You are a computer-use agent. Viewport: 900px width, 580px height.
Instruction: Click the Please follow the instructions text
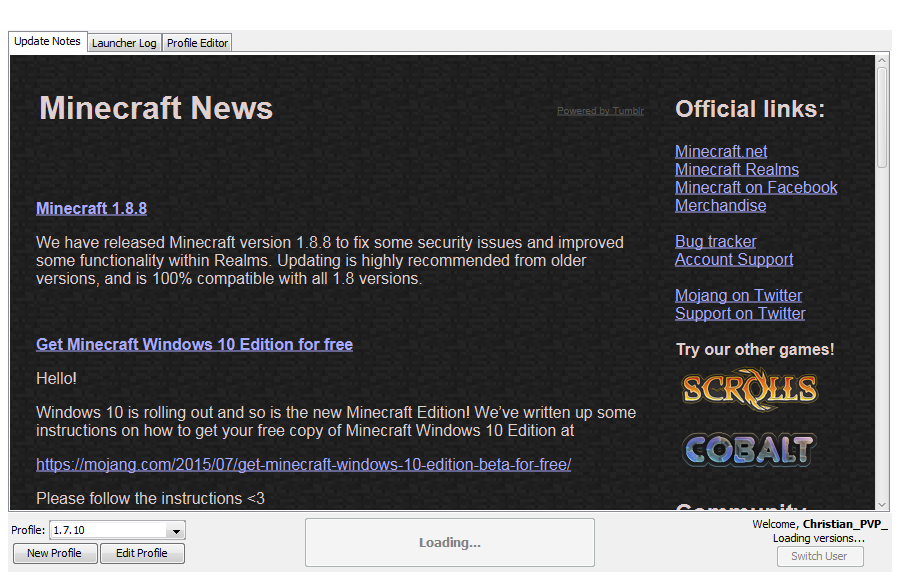150,498
